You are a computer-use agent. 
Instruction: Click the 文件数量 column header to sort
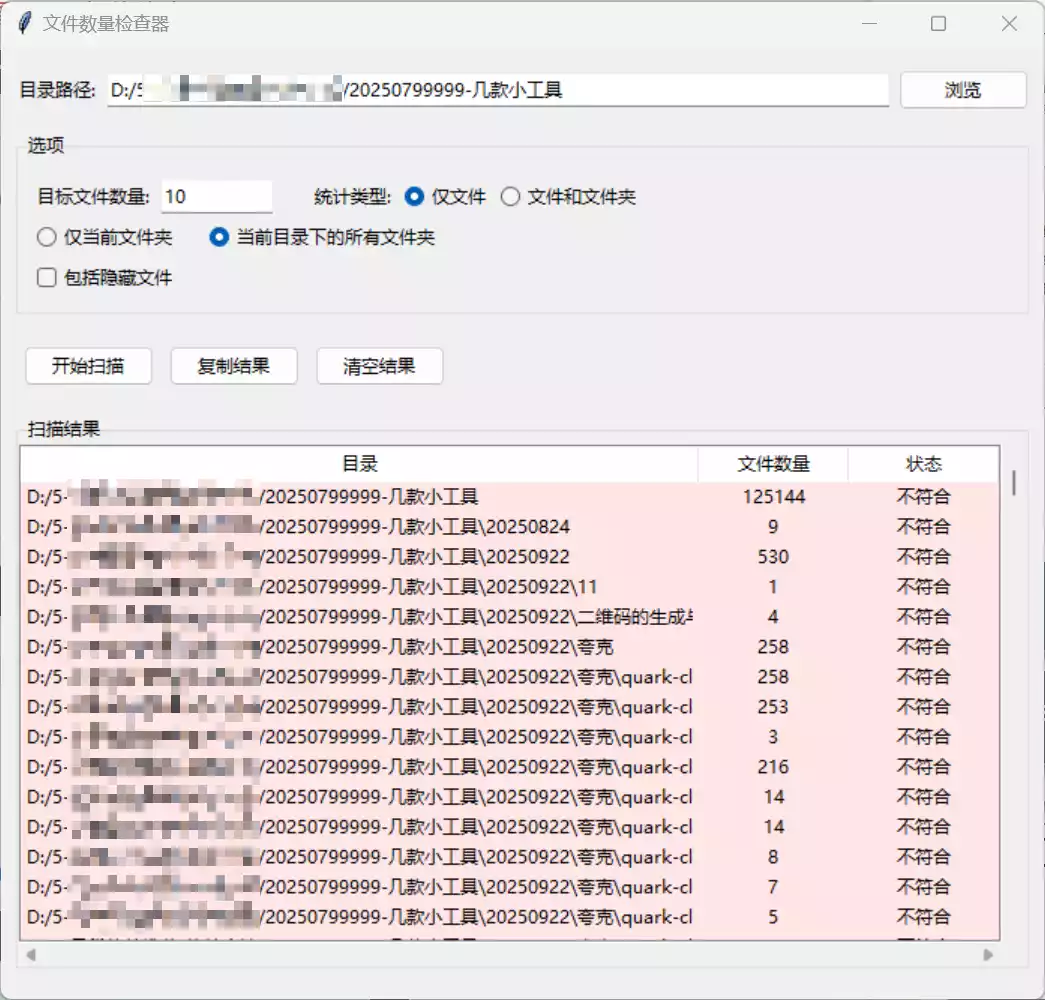pyautogui.click(x=775, y=464)
